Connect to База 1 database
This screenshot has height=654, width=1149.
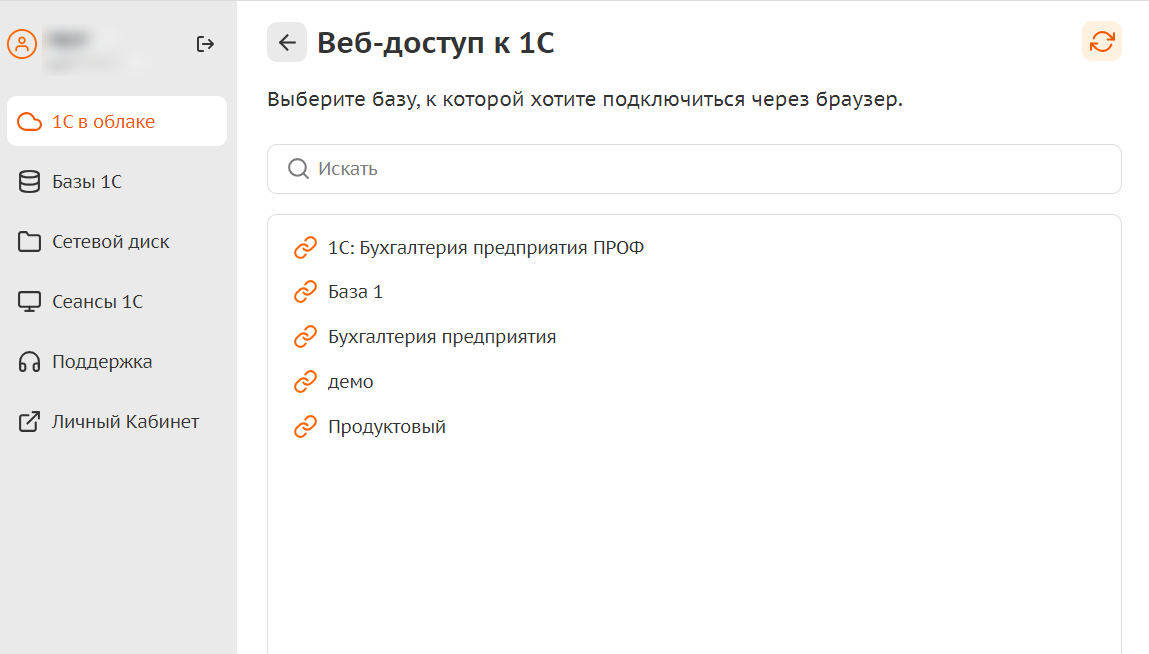pos(355,292)
